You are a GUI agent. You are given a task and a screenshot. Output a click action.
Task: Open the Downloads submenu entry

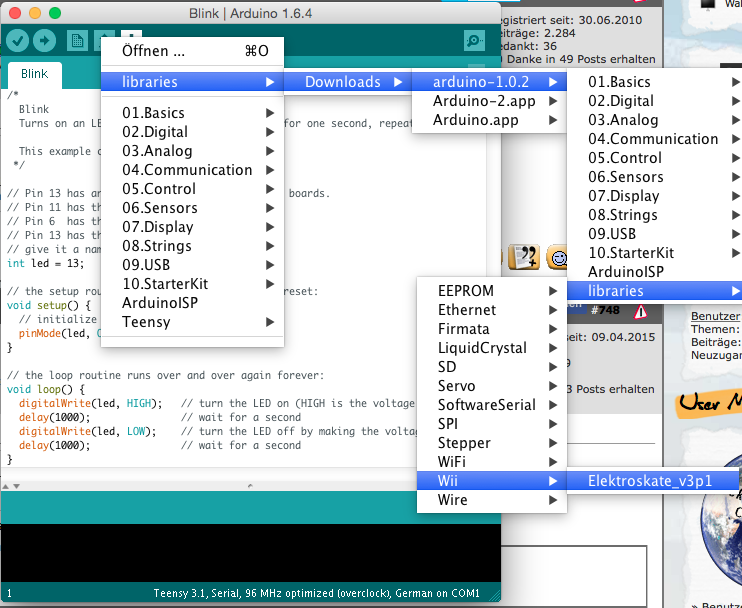[348, 82]
